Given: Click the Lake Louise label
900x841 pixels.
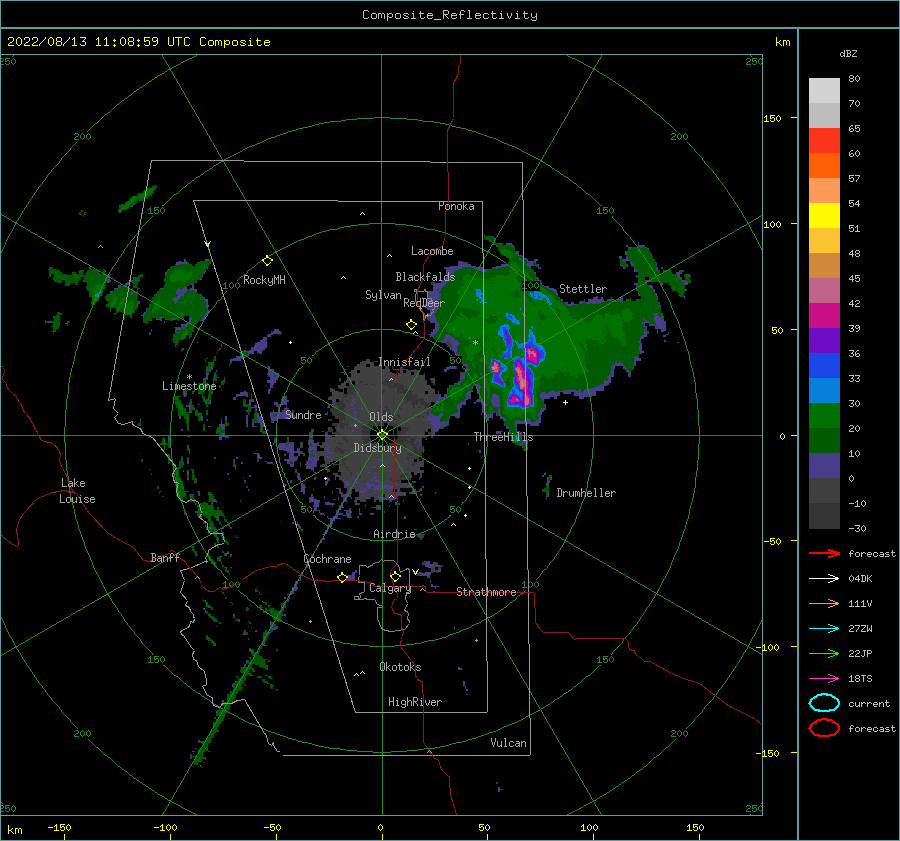Looking at the screenshot, I should pyautogui.click(x=77, y=491).
